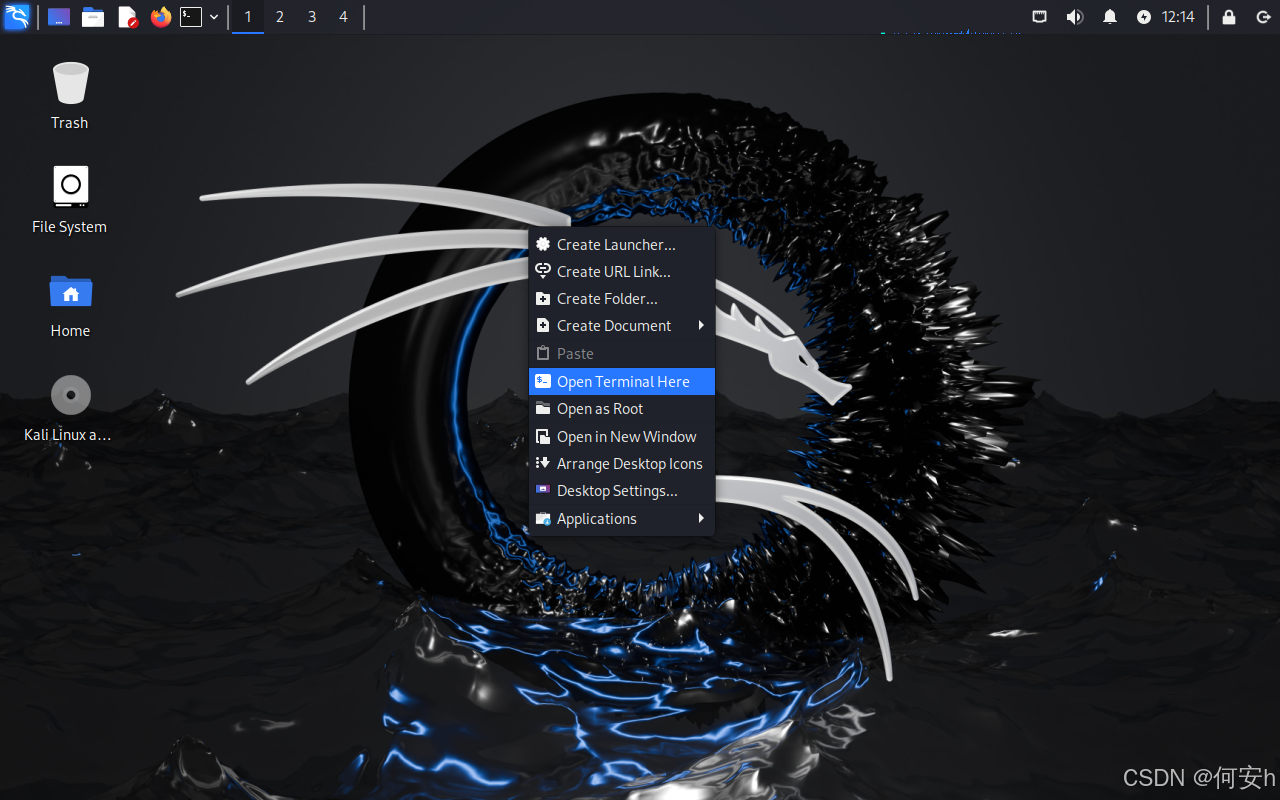1280x800 pixels.
Task: Click Open Terminal Here
Action: (x=622, y=381)
